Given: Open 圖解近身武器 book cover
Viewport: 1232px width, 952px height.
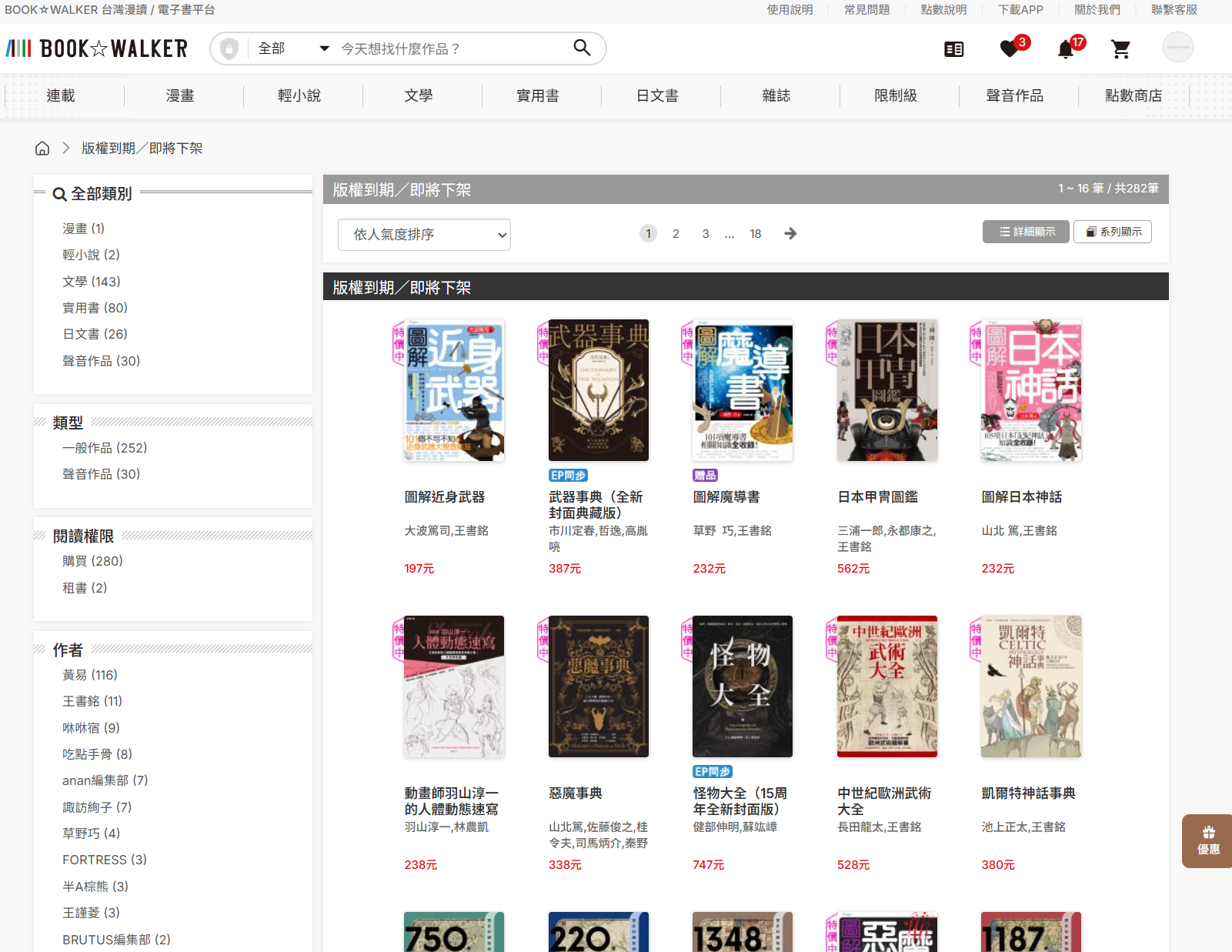Looking at the screenshot, I should (x=454, y=390).
